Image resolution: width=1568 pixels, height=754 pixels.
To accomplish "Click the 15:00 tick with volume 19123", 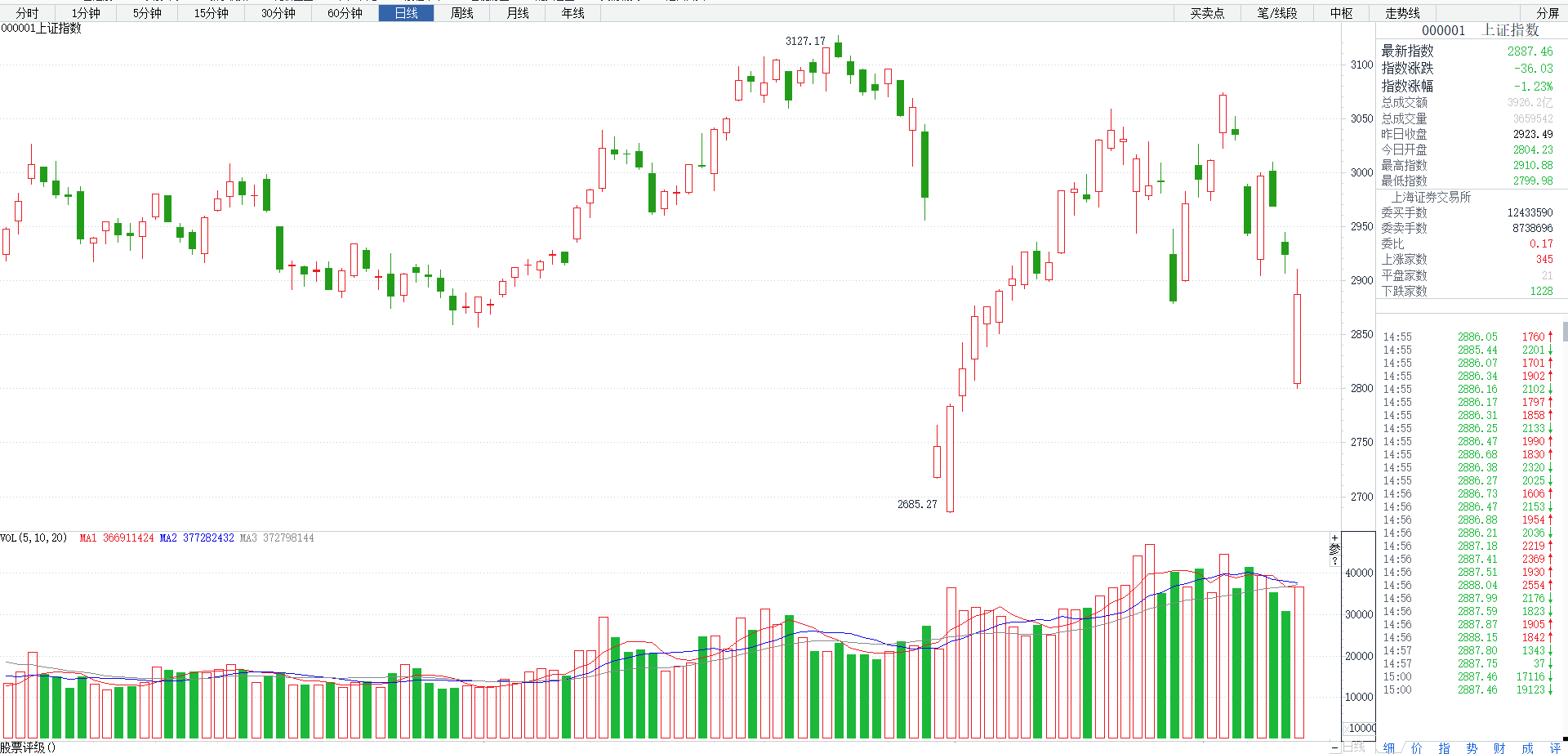I will 1468,689.
